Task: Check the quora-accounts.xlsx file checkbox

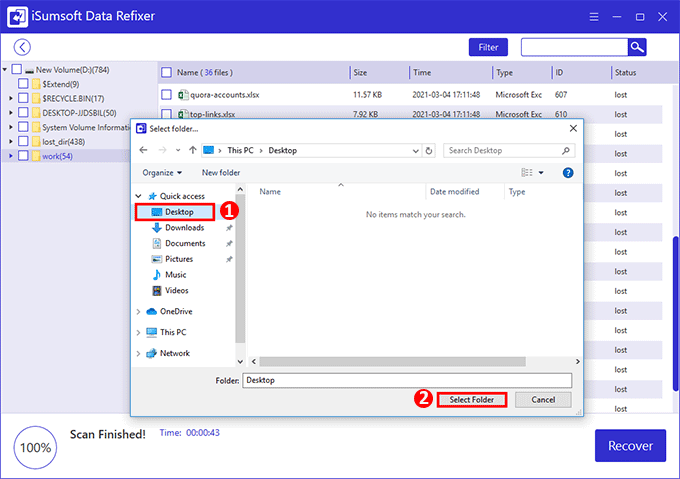Action: (168, 94)
